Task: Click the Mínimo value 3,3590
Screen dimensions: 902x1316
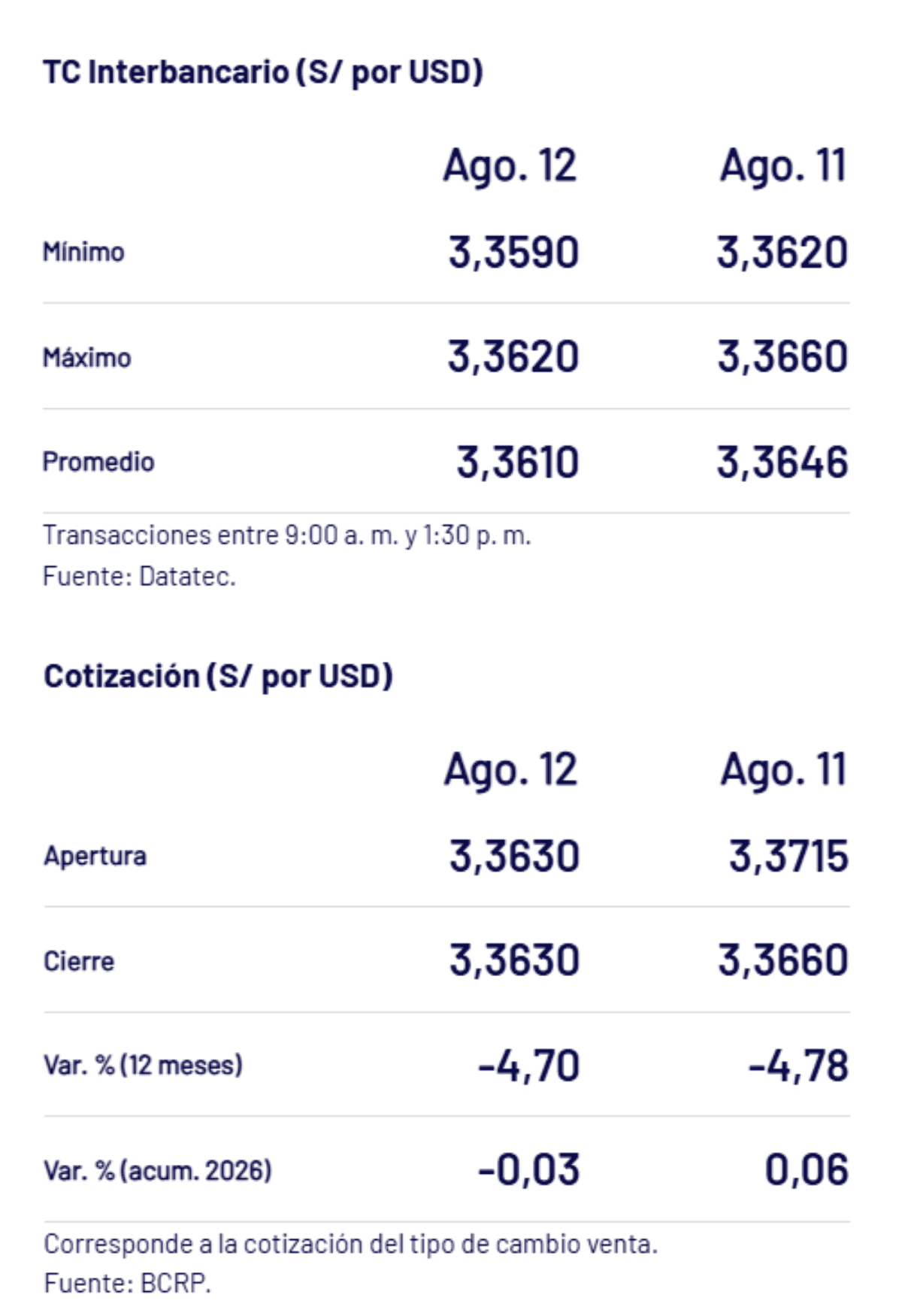Action: pos(513,253)
